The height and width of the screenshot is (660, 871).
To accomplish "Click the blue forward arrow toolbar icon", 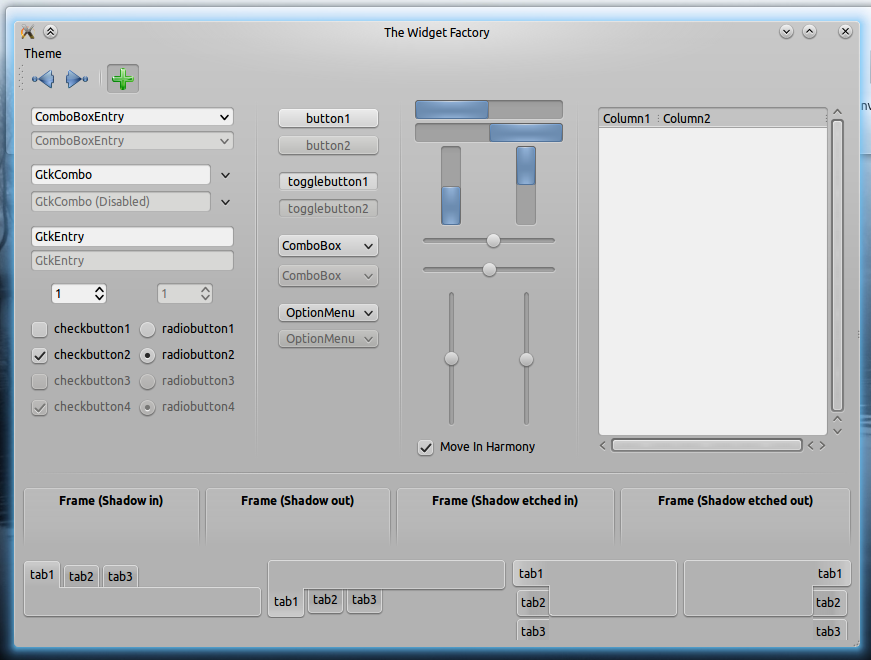I will [x=77, y=79].
